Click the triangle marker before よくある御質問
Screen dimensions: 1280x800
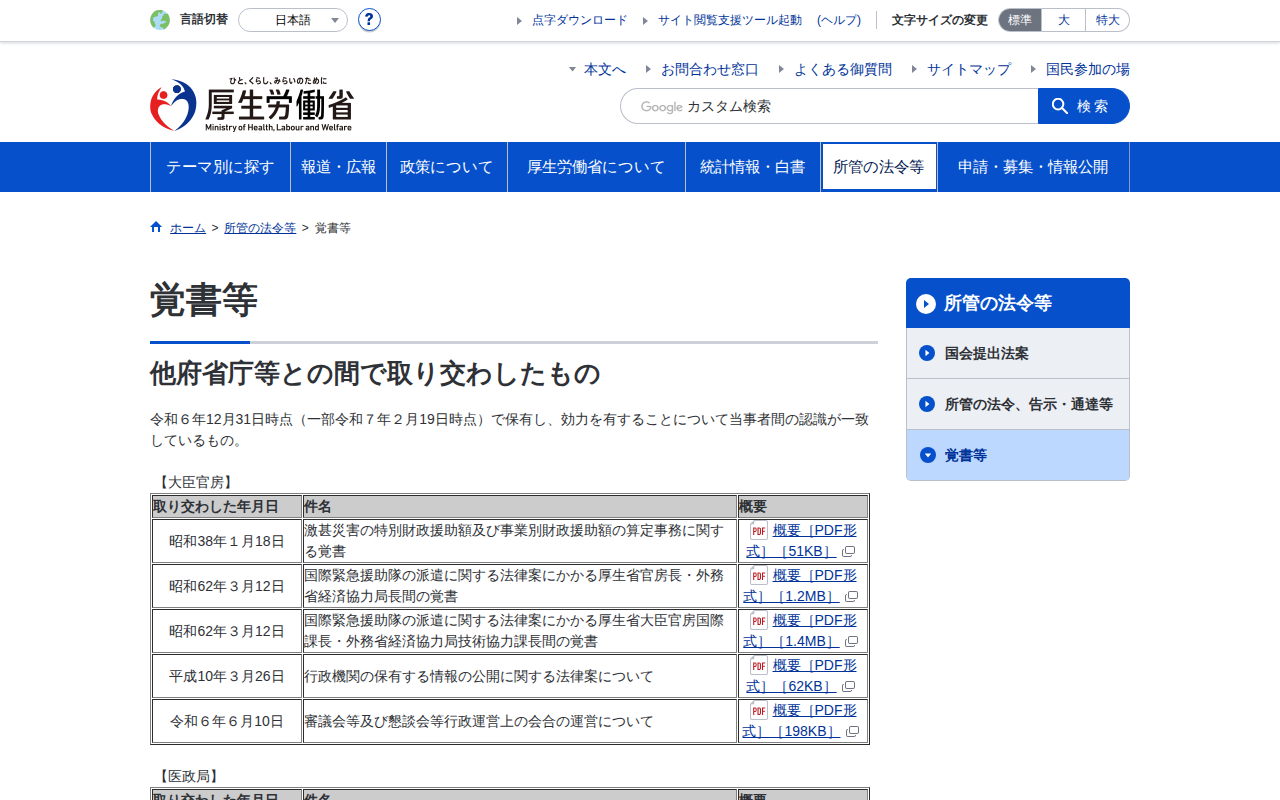point(782,69)
